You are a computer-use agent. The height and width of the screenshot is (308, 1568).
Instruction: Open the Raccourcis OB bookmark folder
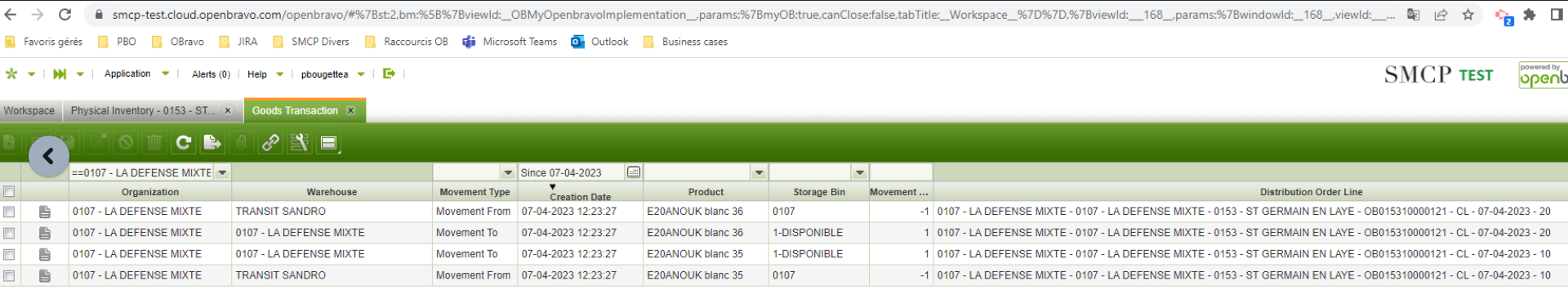(x=407, y=42)
